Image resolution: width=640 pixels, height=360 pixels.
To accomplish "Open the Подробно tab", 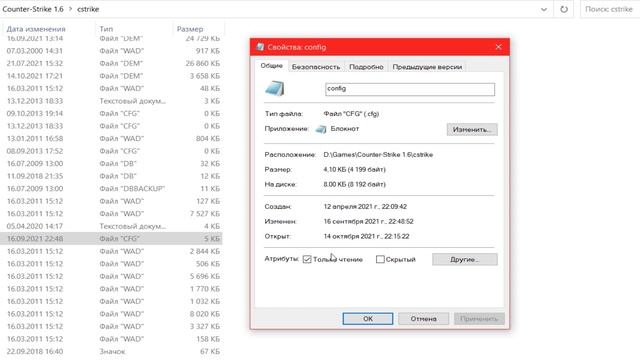I will [x=366, y=67].
